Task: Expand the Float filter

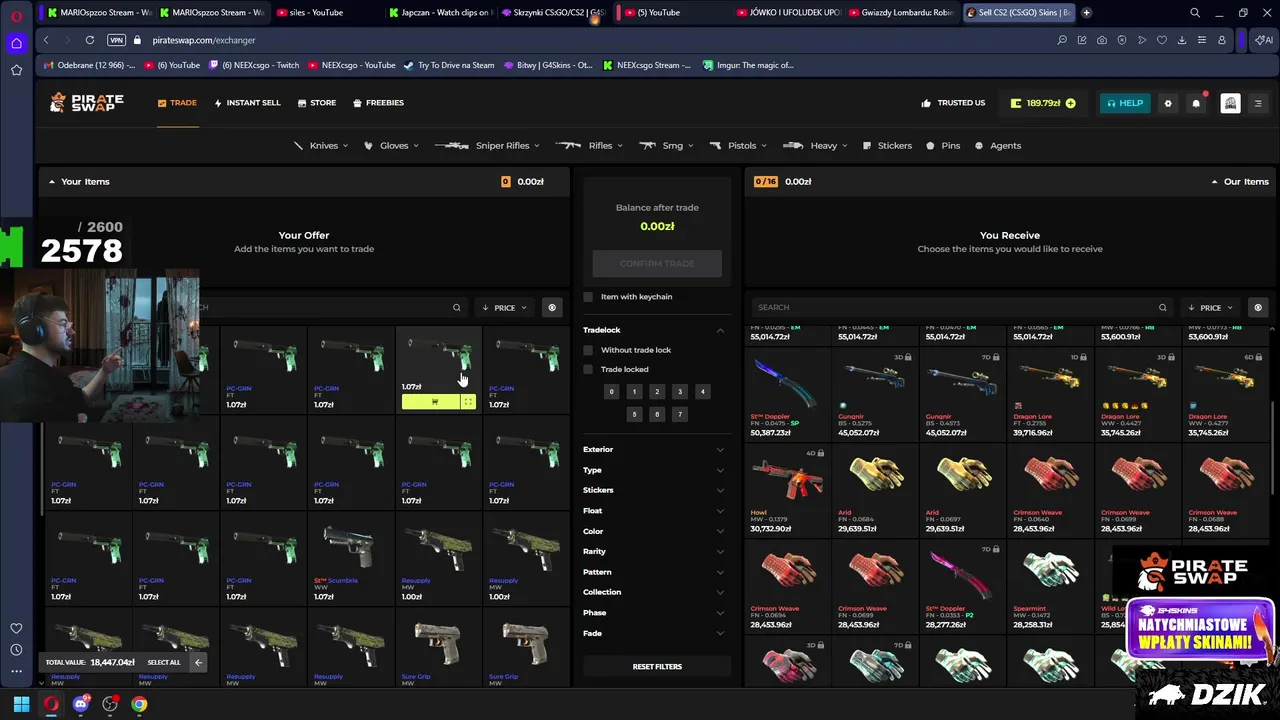Action: (655, 511)
